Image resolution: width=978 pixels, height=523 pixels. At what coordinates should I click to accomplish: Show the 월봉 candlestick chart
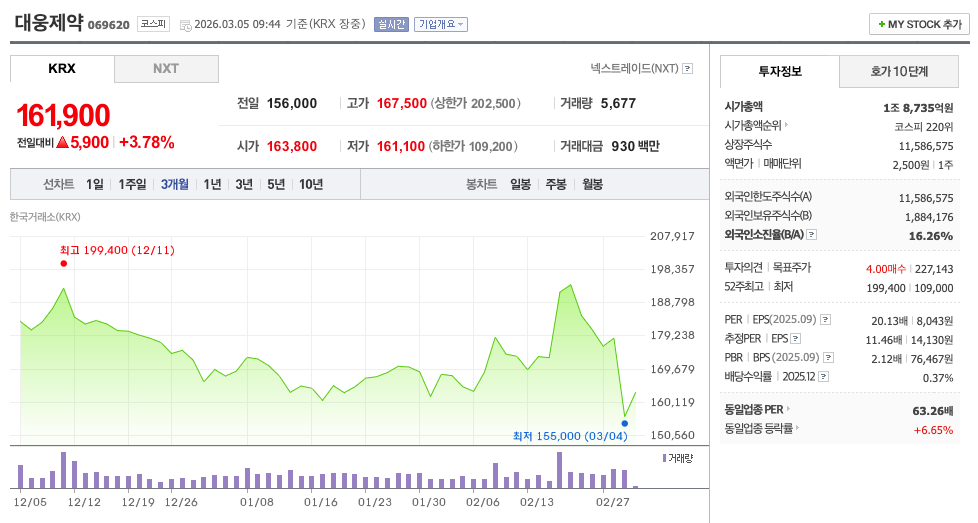tap(593, 185)
